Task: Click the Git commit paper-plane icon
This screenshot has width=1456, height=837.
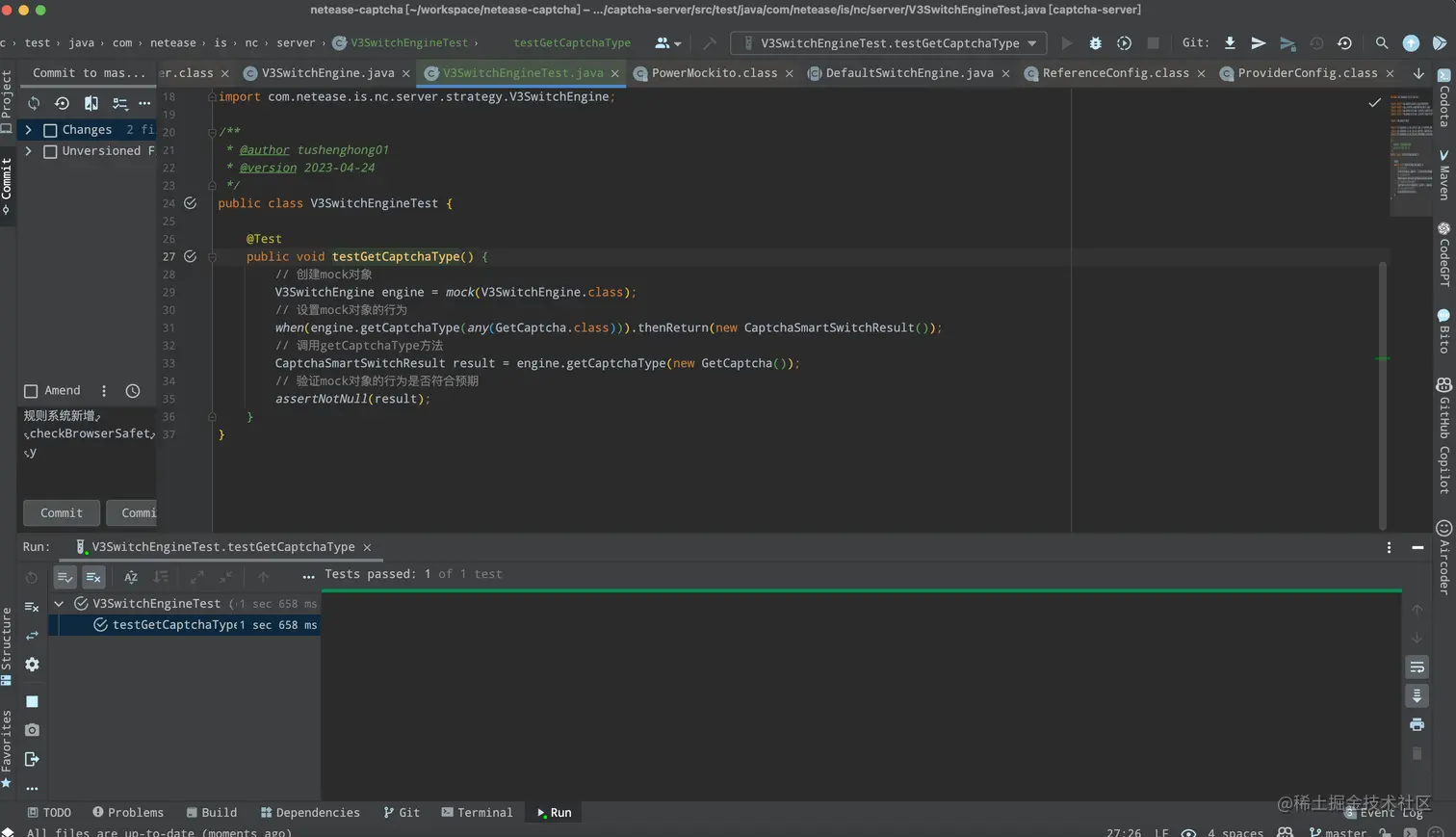Action: click(1258, 43)
